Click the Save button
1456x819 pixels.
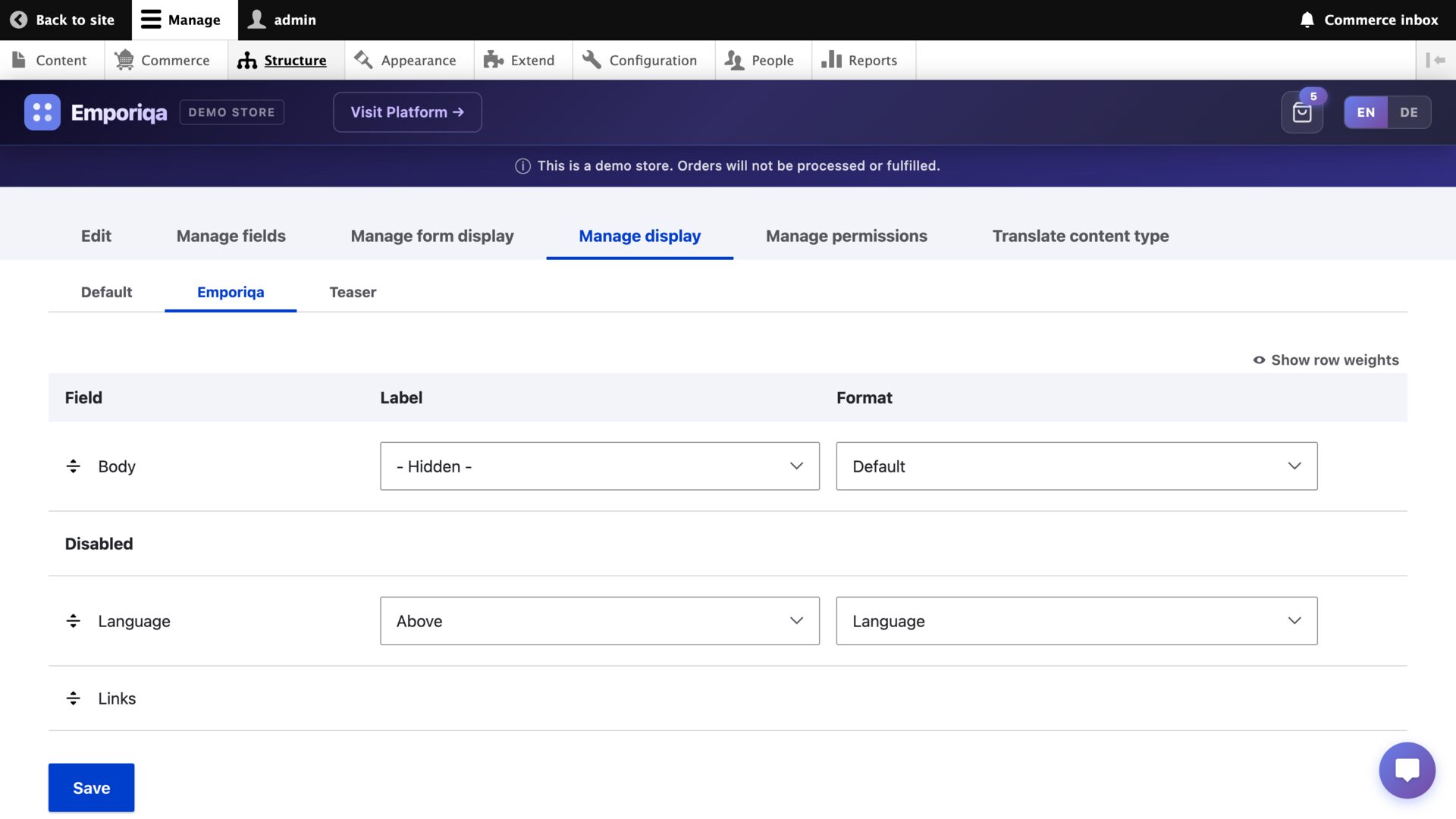91,787
